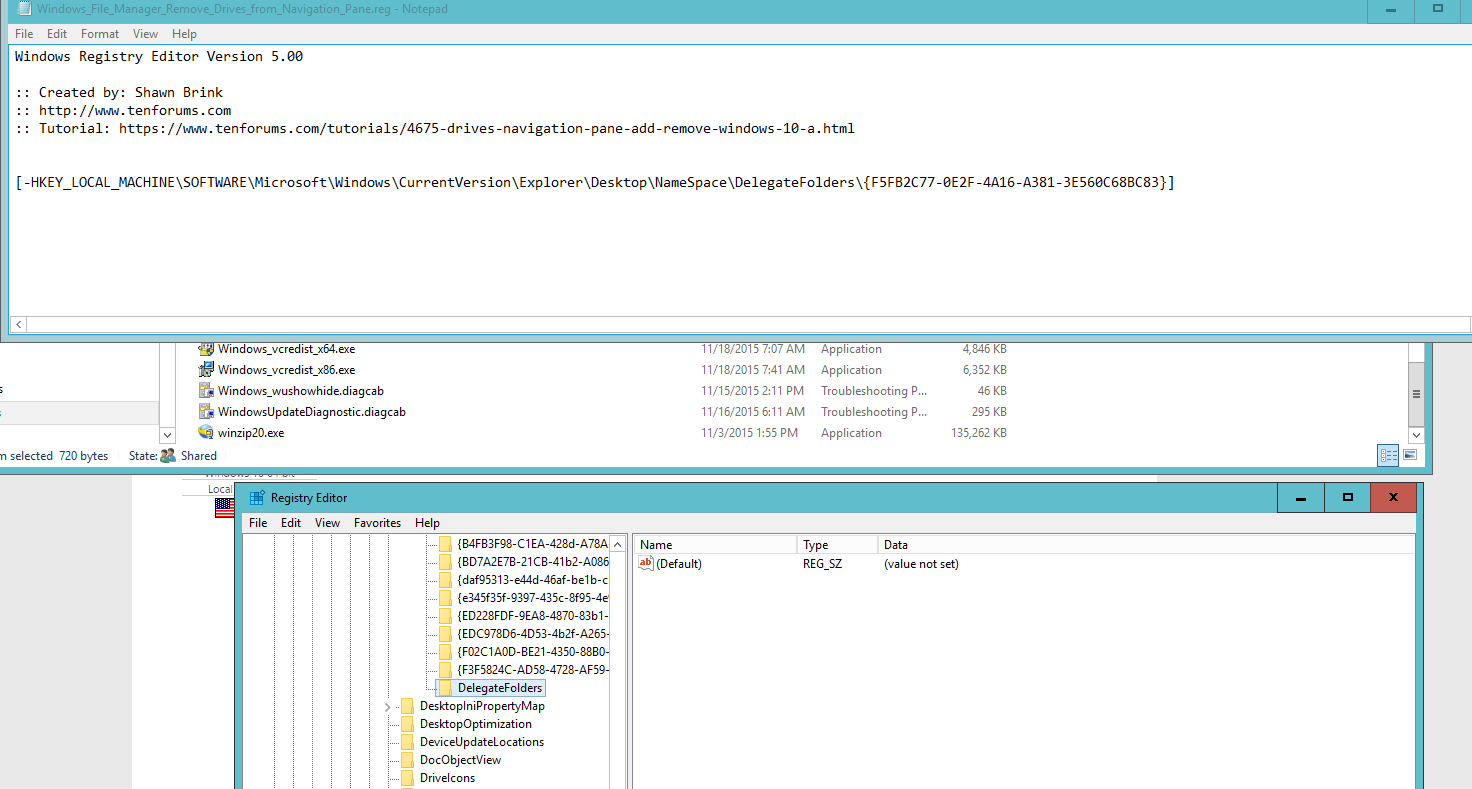Viewport: 1472px width, 789px height.
Task: Place cursor in tenforums tutorial URL line
Action: (435, 128)
